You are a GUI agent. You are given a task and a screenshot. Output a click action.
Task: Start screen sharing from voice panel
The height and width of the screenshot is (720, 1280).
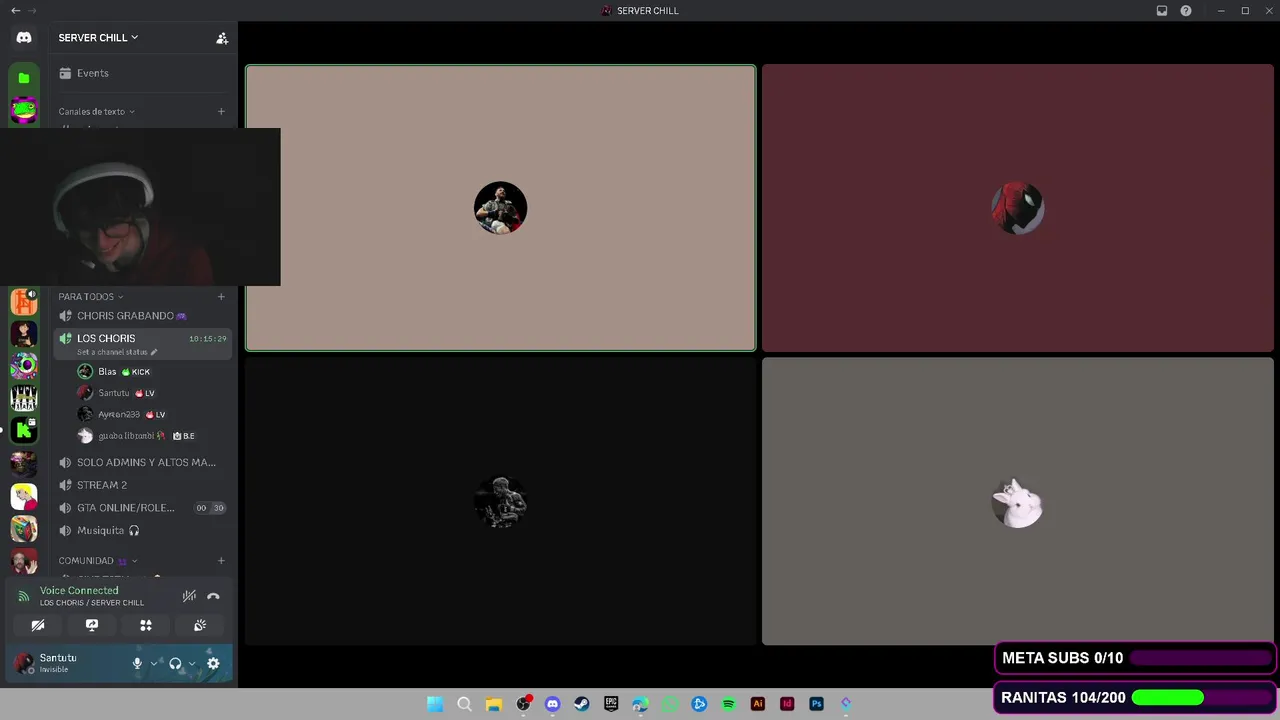click(x=92, y=625)
